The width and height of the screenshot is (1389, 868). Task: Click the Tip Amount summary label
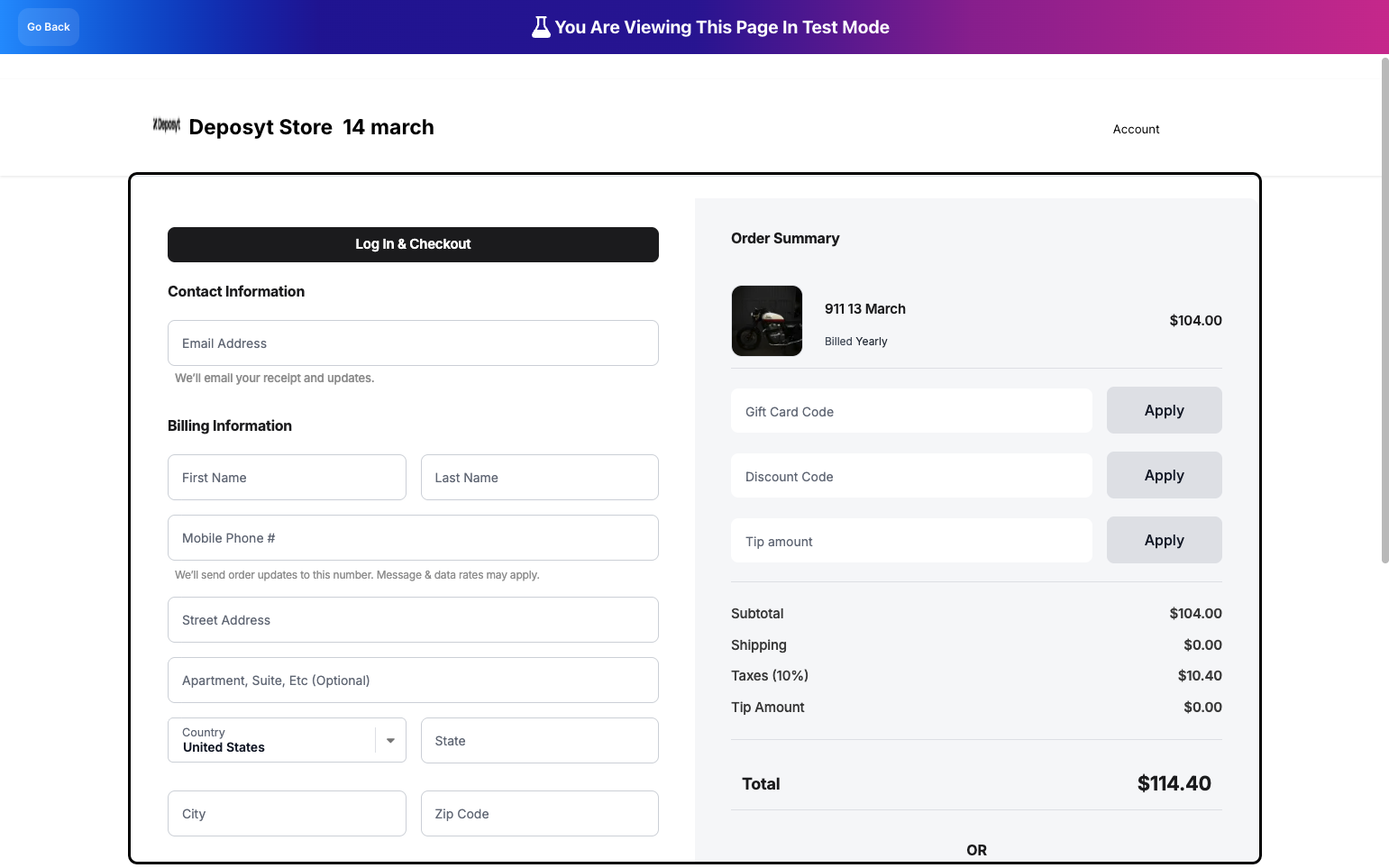[x=768, y=708]
